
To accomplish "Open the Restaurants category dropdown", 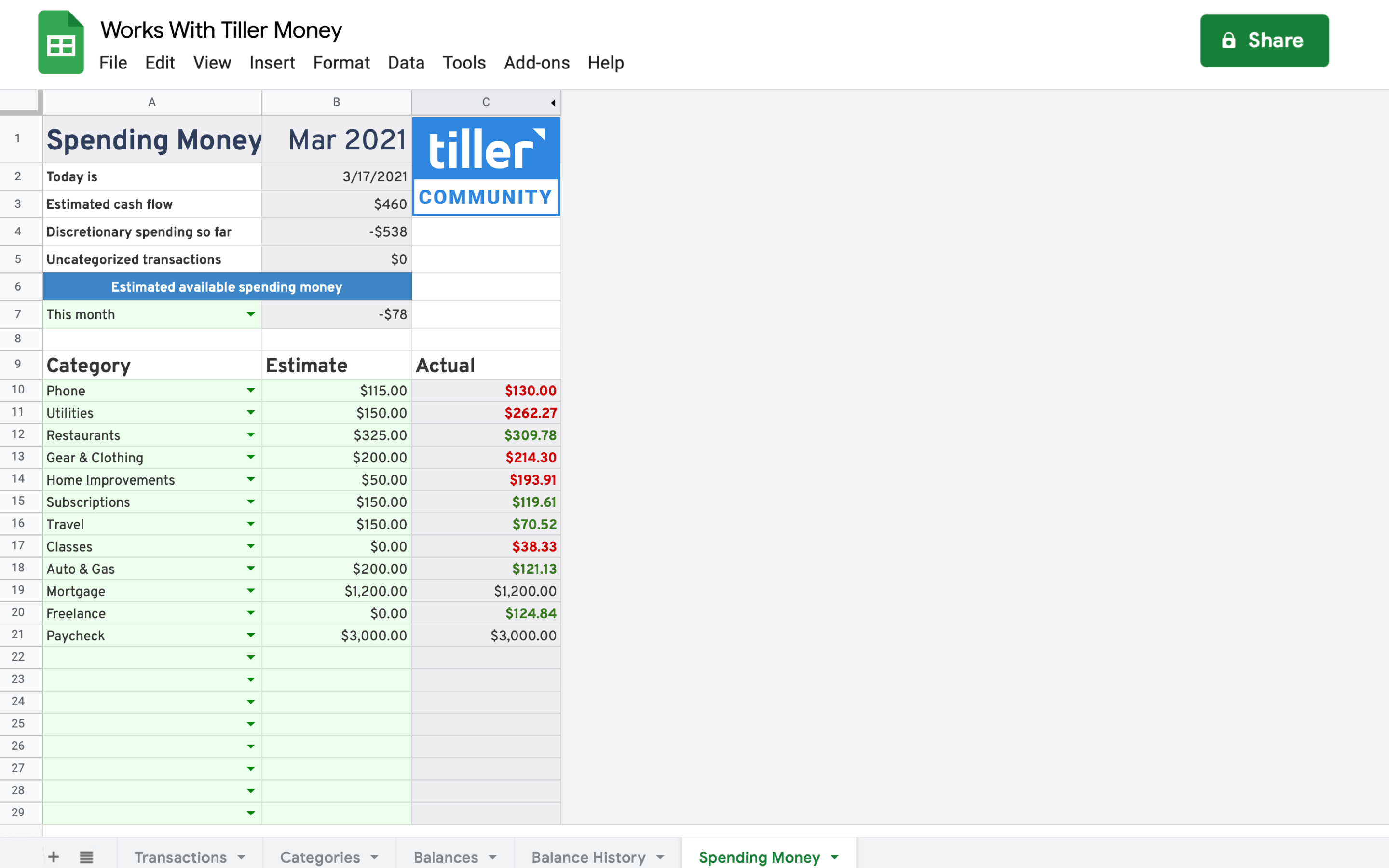I will pyautogui.click(x=251, y=434).
